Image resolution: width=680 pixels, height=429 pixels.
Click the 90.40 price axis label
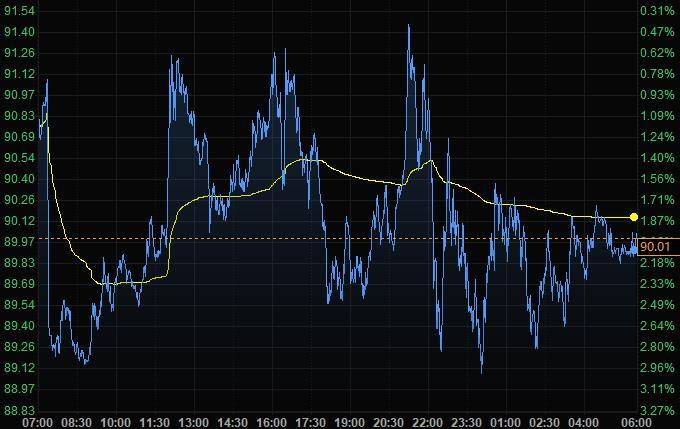pos(20,178)
